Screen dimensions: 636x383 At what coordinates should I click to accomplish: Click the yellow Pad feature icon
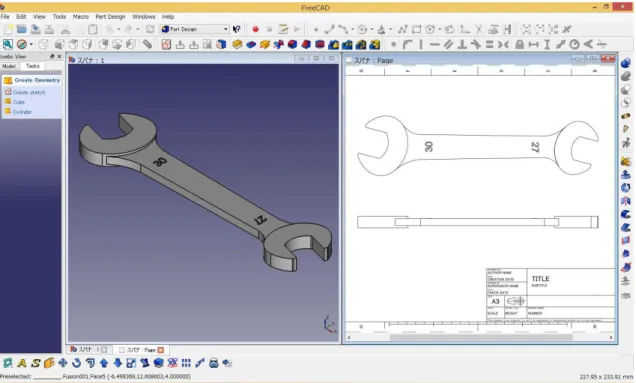coord(237,44)
